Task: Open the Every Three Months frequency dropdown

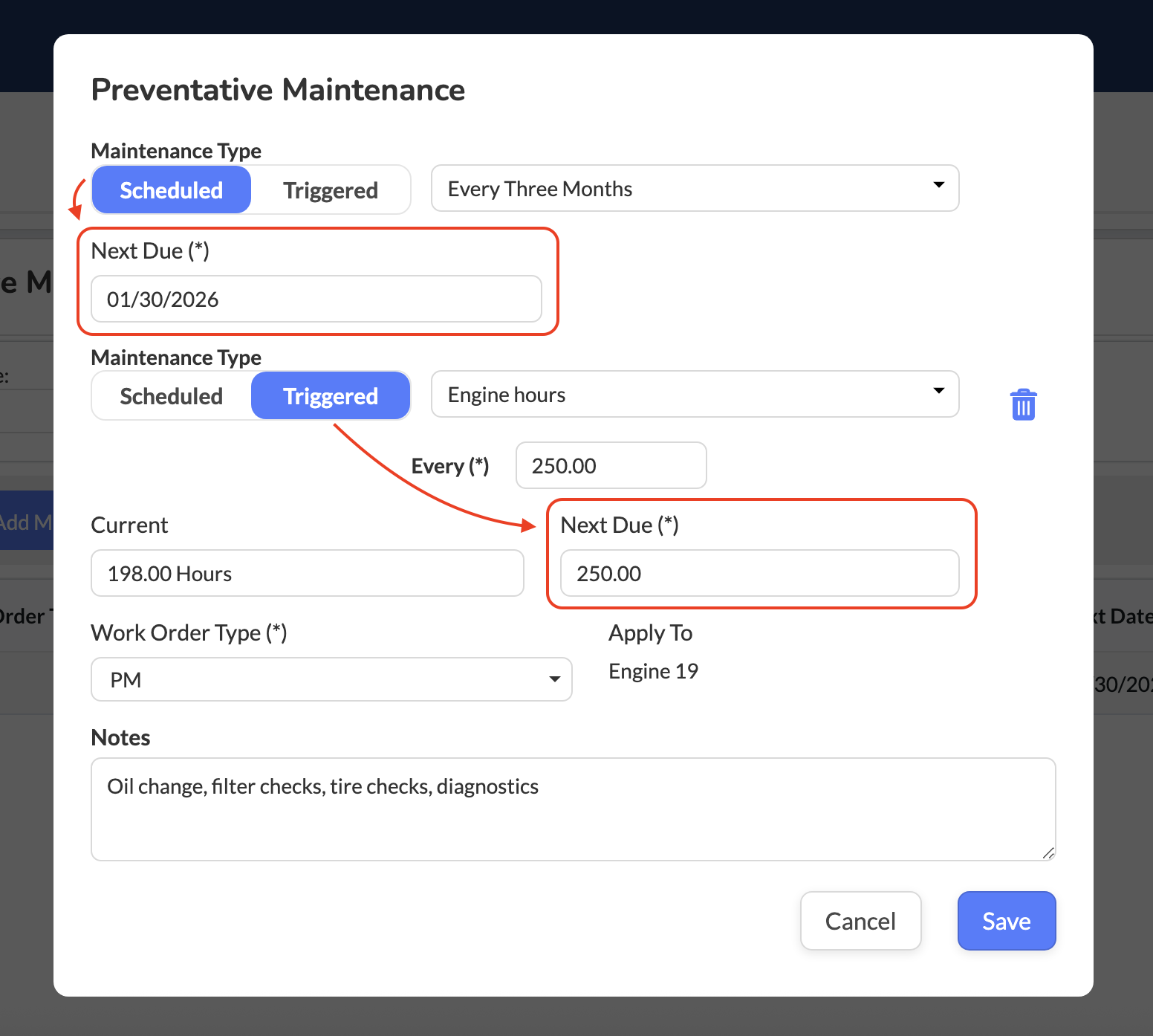Action: point(694,189)
